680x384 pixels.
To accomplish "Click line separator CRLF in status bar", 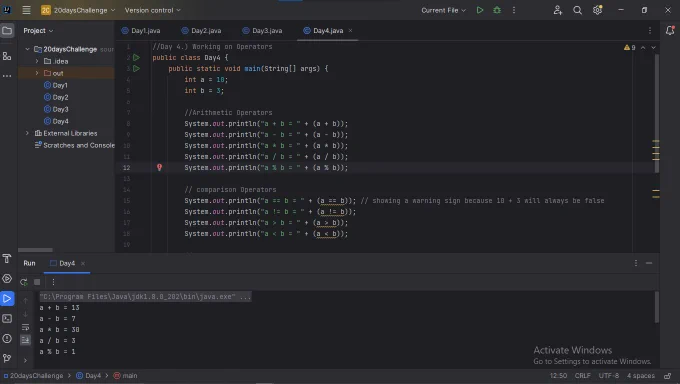I will coord(582,376).
